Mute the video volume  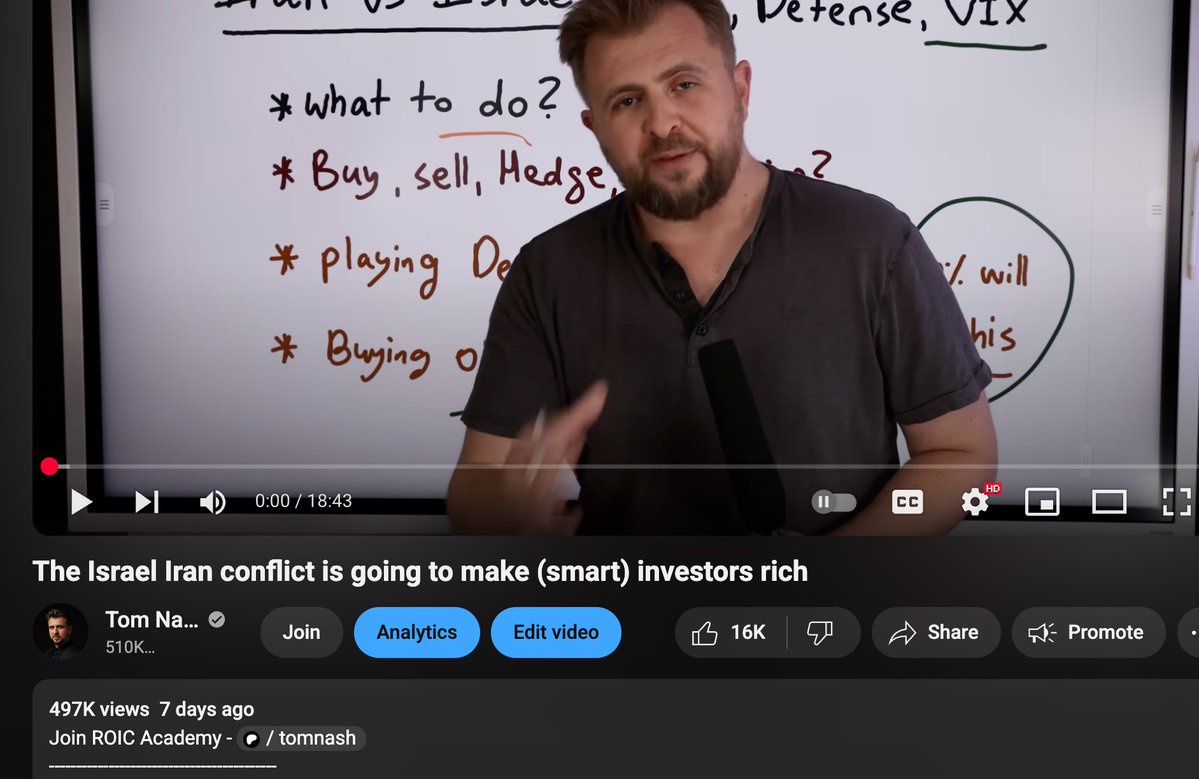click(213, 501)
